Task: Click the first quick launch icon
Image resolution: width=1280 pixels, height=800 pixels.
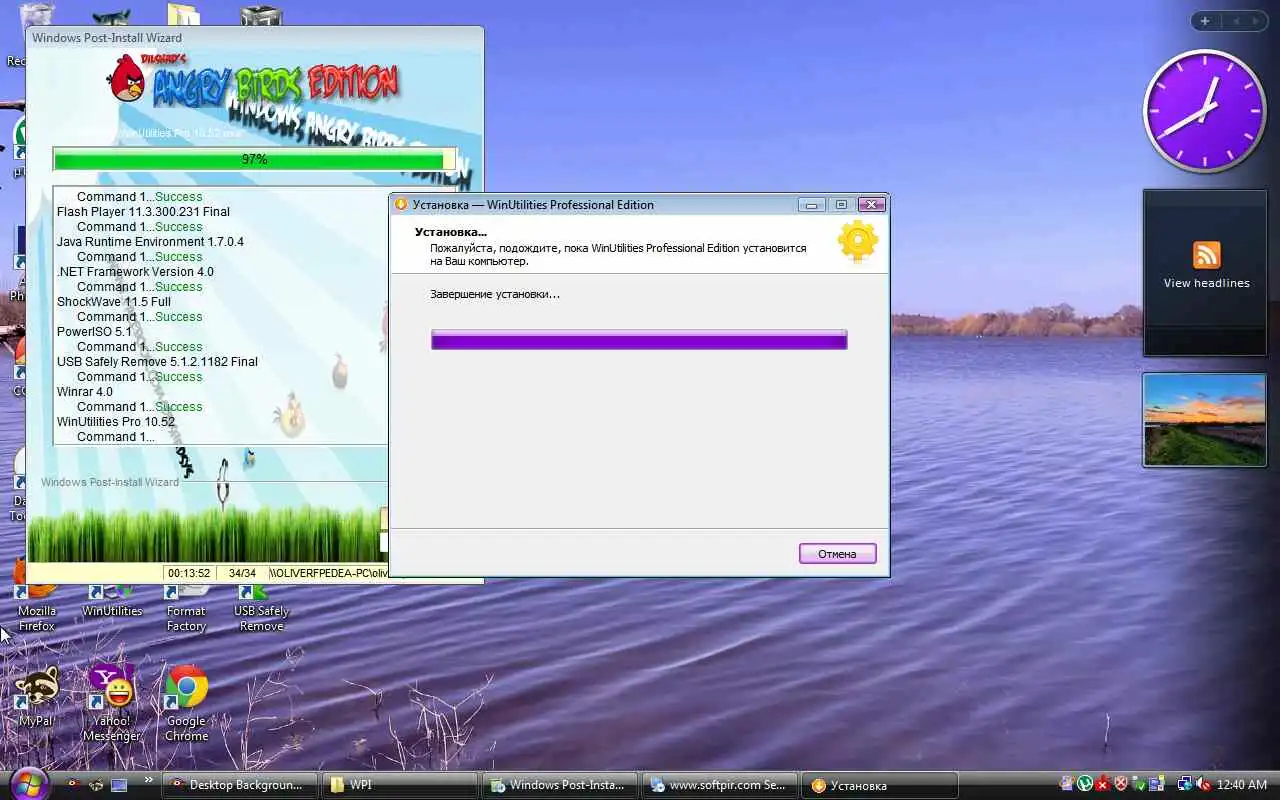Action: [x=75, y=785]
